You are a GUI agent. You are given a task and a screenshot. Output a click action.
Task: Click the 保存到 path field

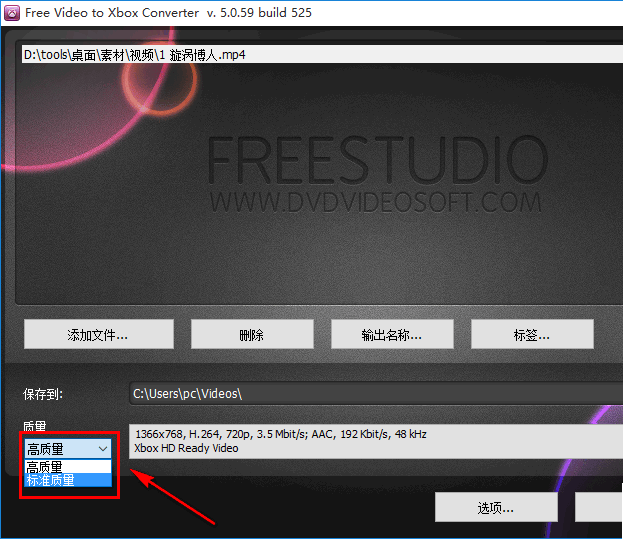coord(376,394)
